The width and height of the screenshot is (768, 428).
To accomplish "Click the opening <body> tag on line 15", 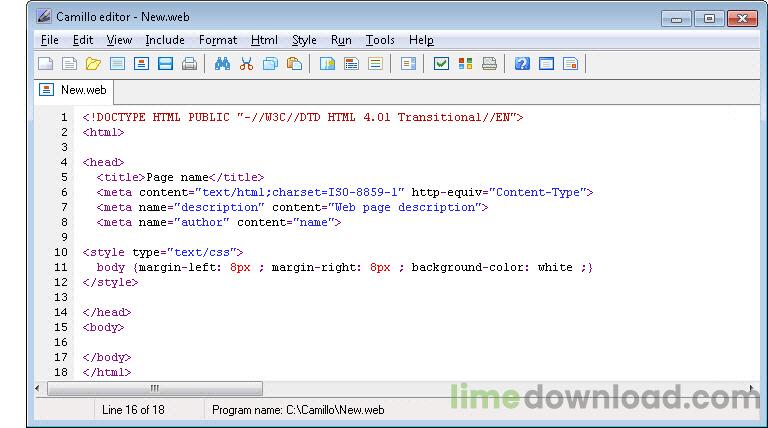I will 103,328.
